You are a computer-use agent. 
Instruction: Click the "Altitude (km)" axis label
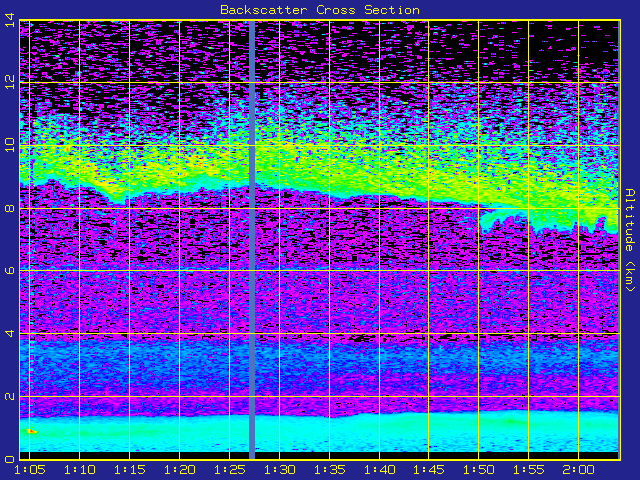[x=630, y=240]
